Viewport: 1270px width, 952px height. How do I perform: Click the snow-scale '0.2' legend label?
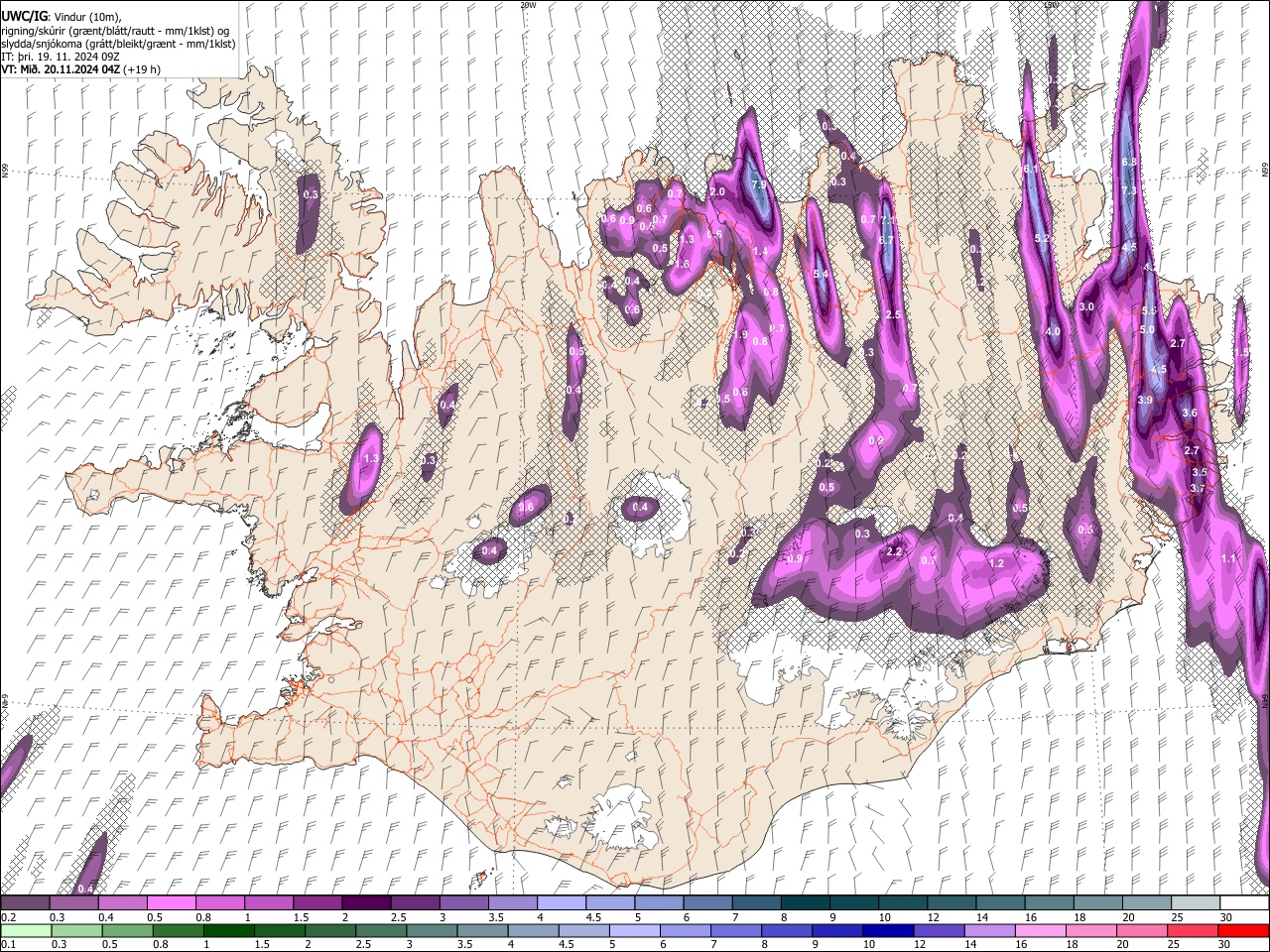7,918
